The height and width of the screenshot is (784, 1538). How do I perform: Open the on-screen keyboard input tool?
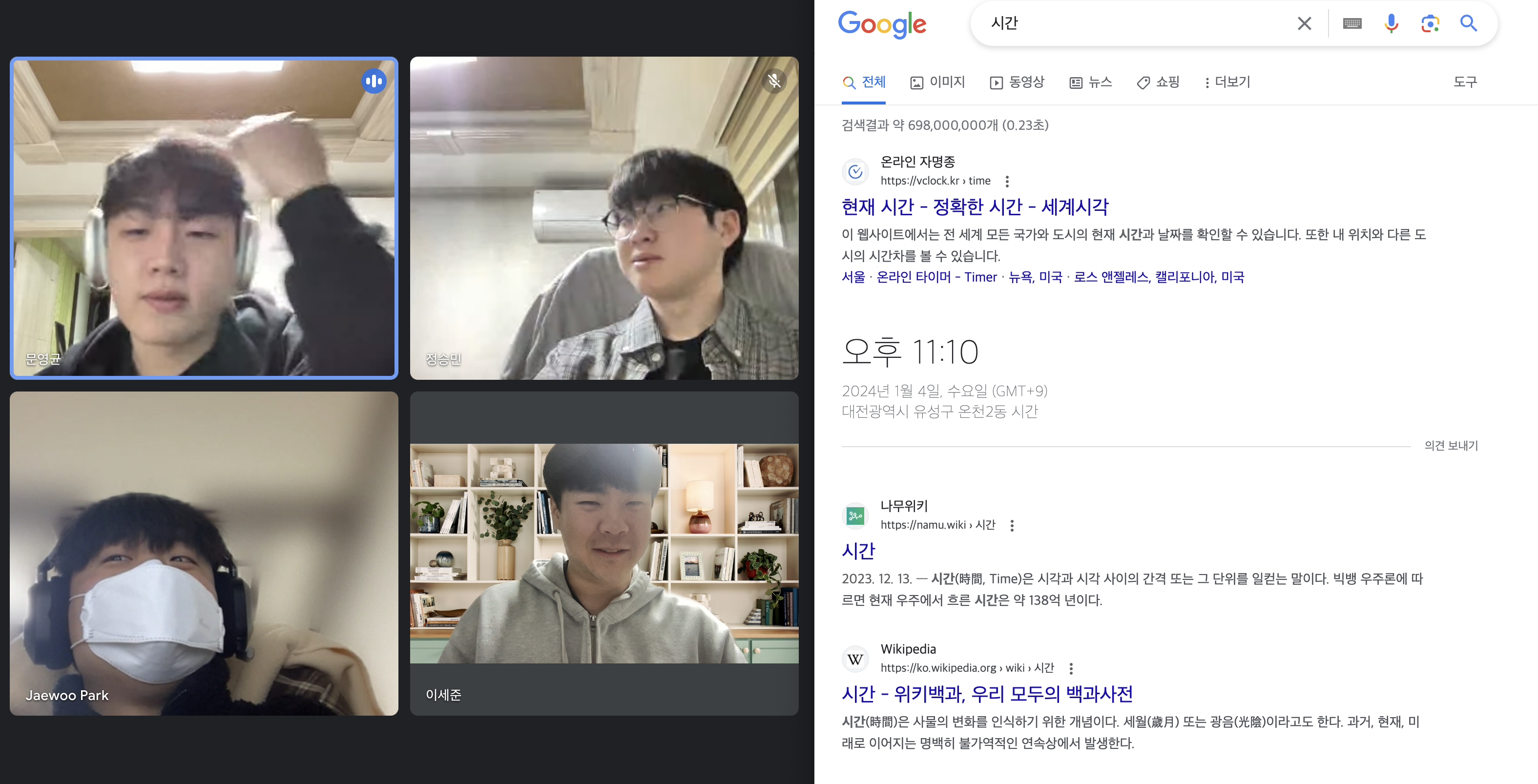click(x=1351, y=23)
